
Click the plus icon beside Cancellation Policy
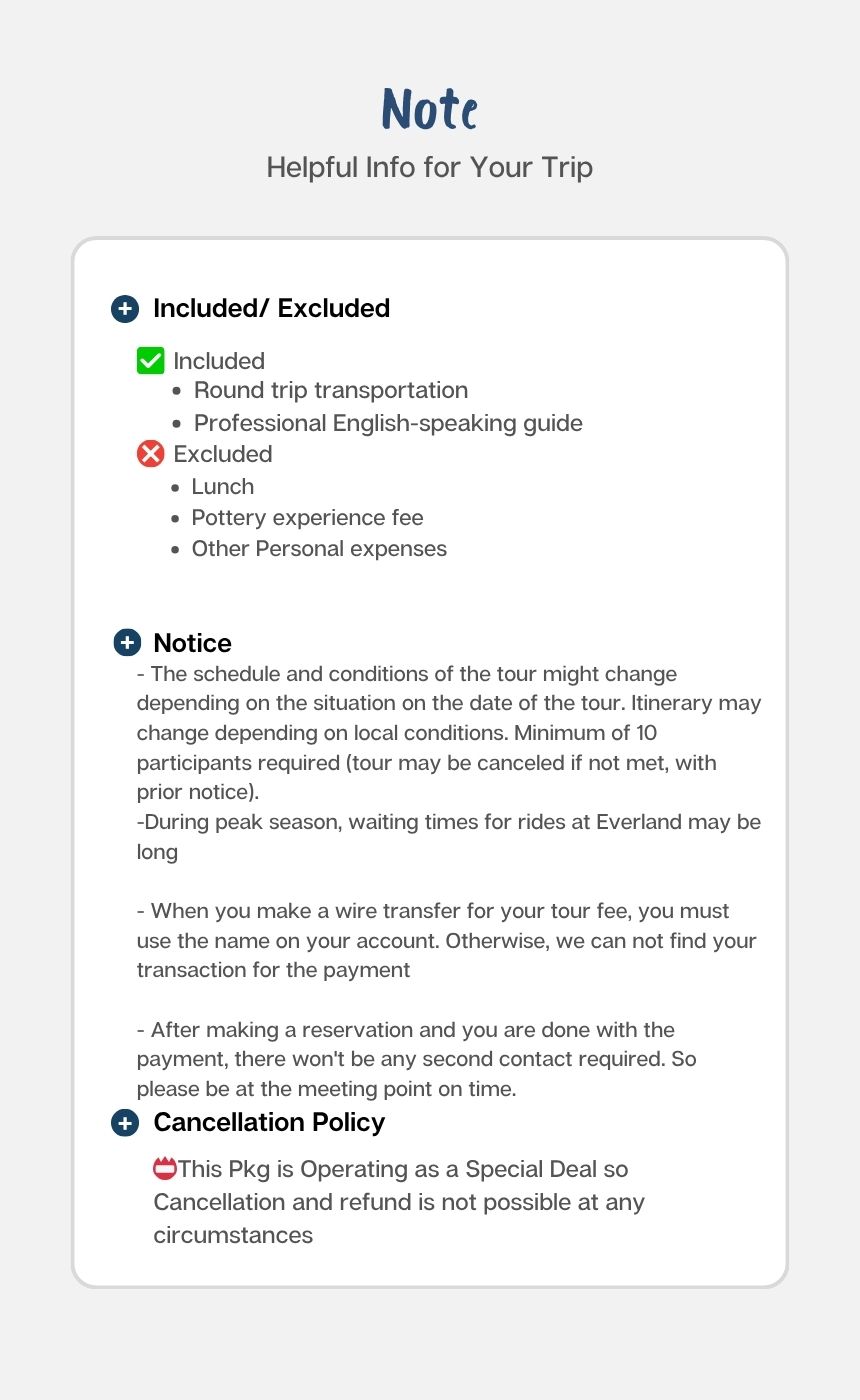click(125, 1123)
